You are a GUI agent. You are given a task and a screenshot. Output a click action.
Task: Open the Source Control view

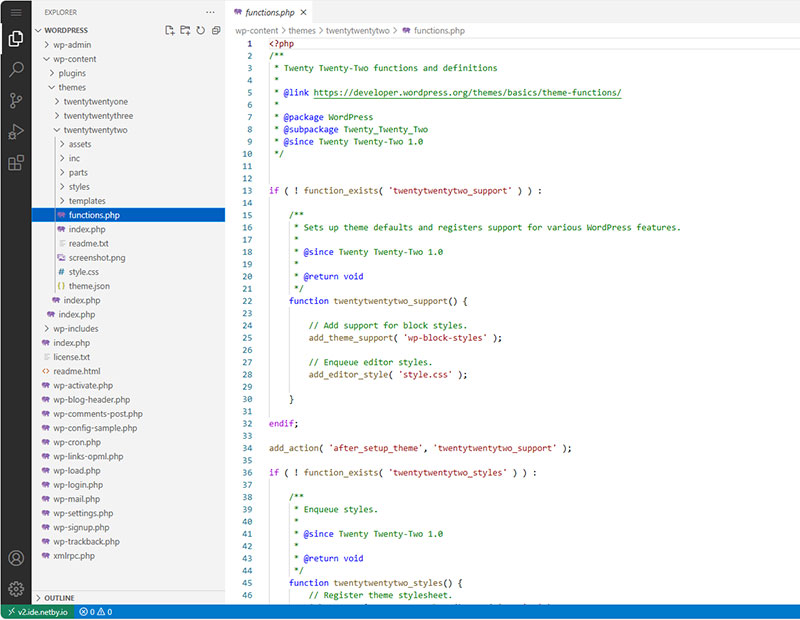click(16, 101)
